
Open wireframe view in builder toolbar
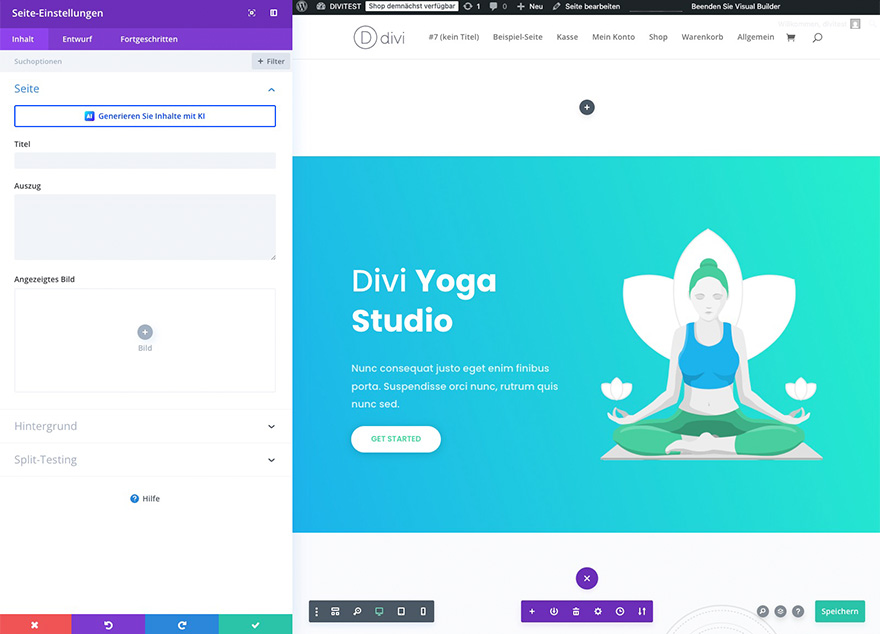(x=336, y=611)
